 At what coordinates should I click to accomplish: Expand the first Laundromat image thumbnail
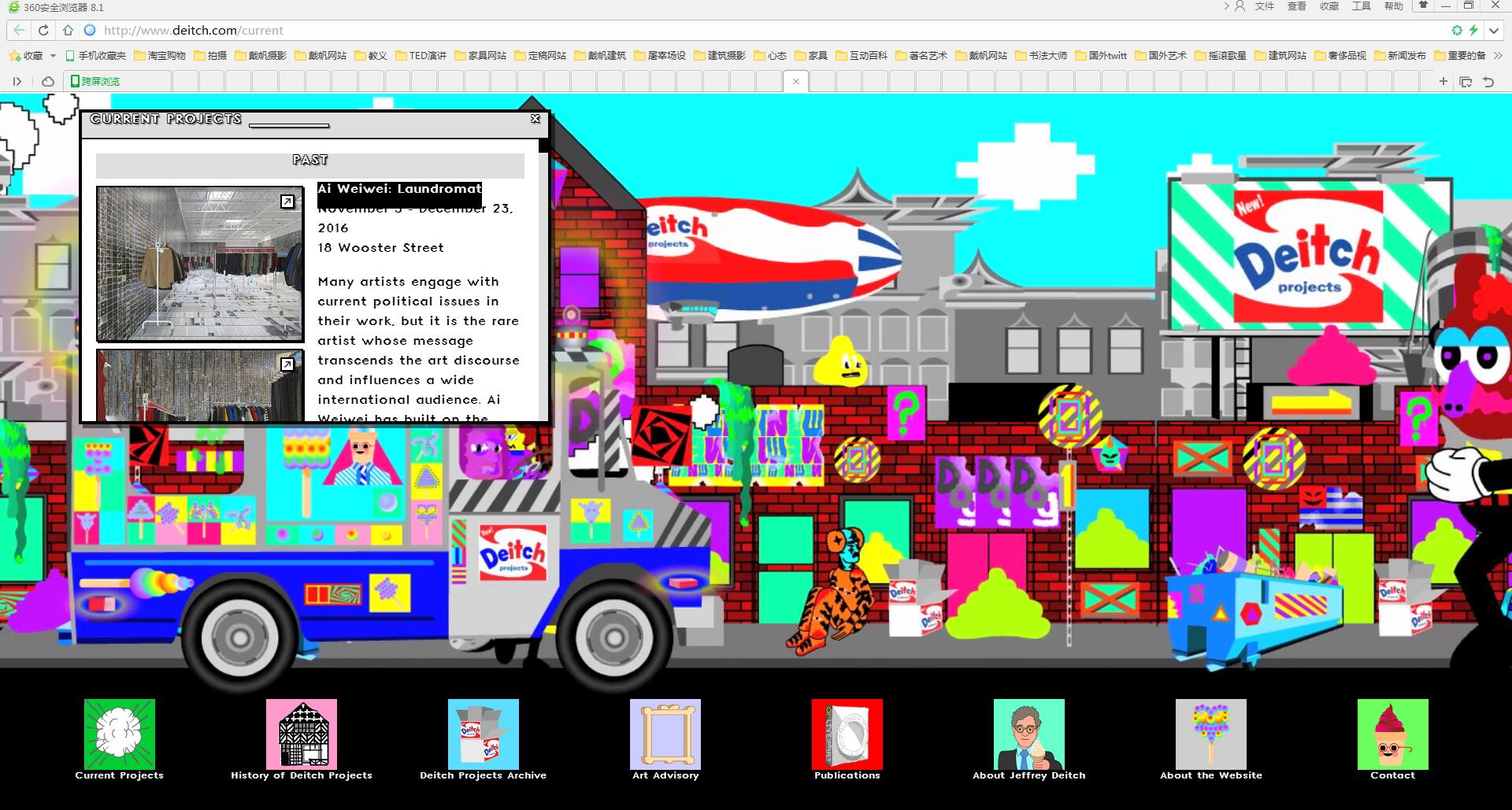click(x=287, y=202)
